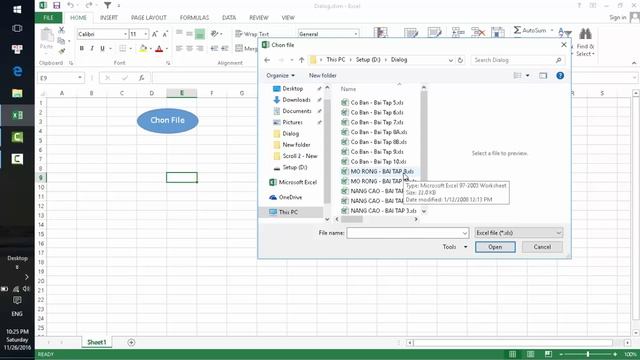The height and width of the screenshot is (360, 640).
Task: Toggle Italic formatting
Action: (x=92, y=49)
